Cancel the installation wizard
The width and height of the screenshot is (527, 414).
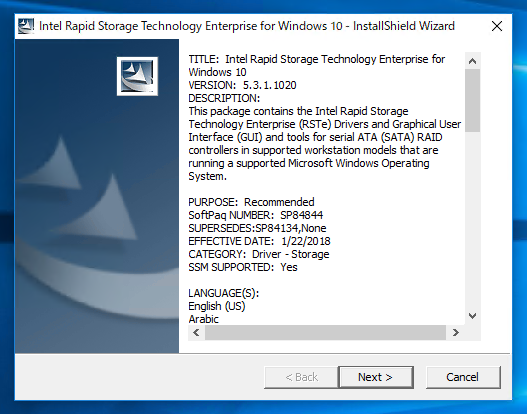click(x=463, y=377)
